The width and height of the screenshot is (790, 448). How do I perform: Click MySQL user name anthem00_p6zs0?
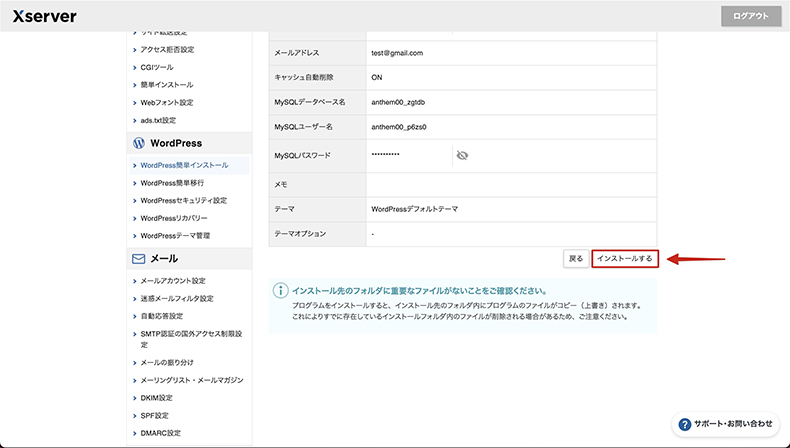[399, 127]
